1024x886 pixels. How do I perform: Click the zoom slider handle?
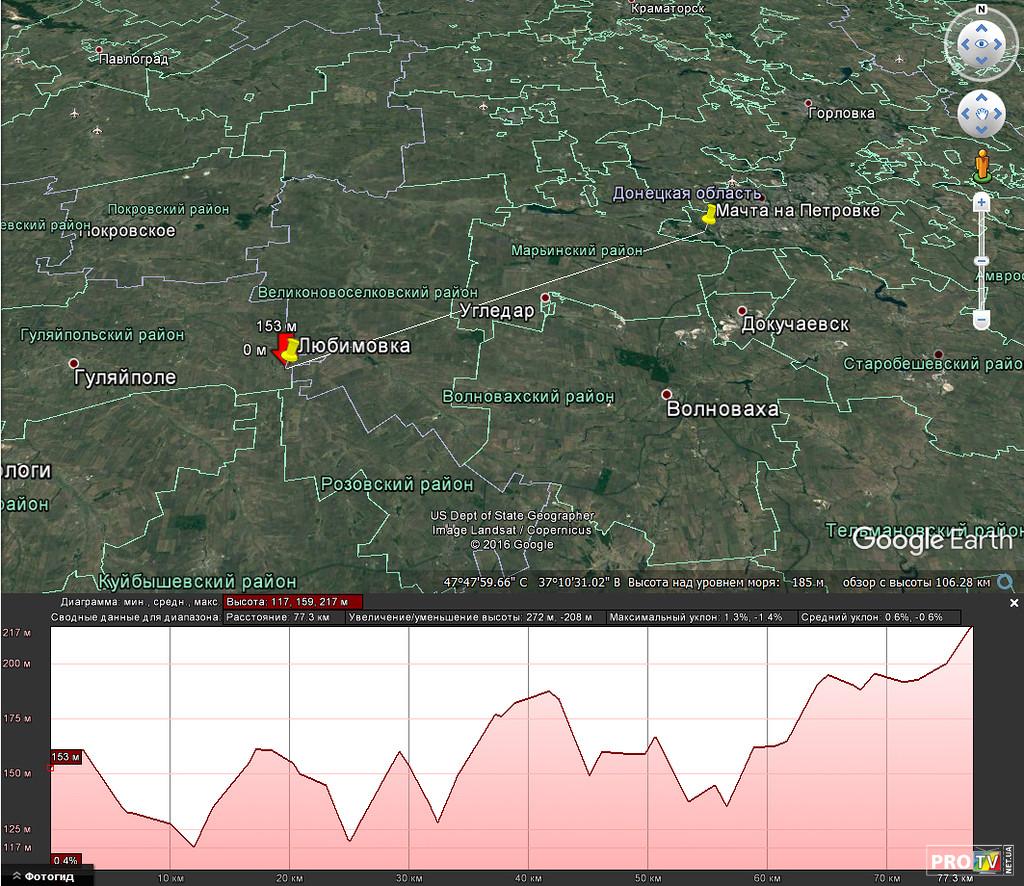point(982,260)
